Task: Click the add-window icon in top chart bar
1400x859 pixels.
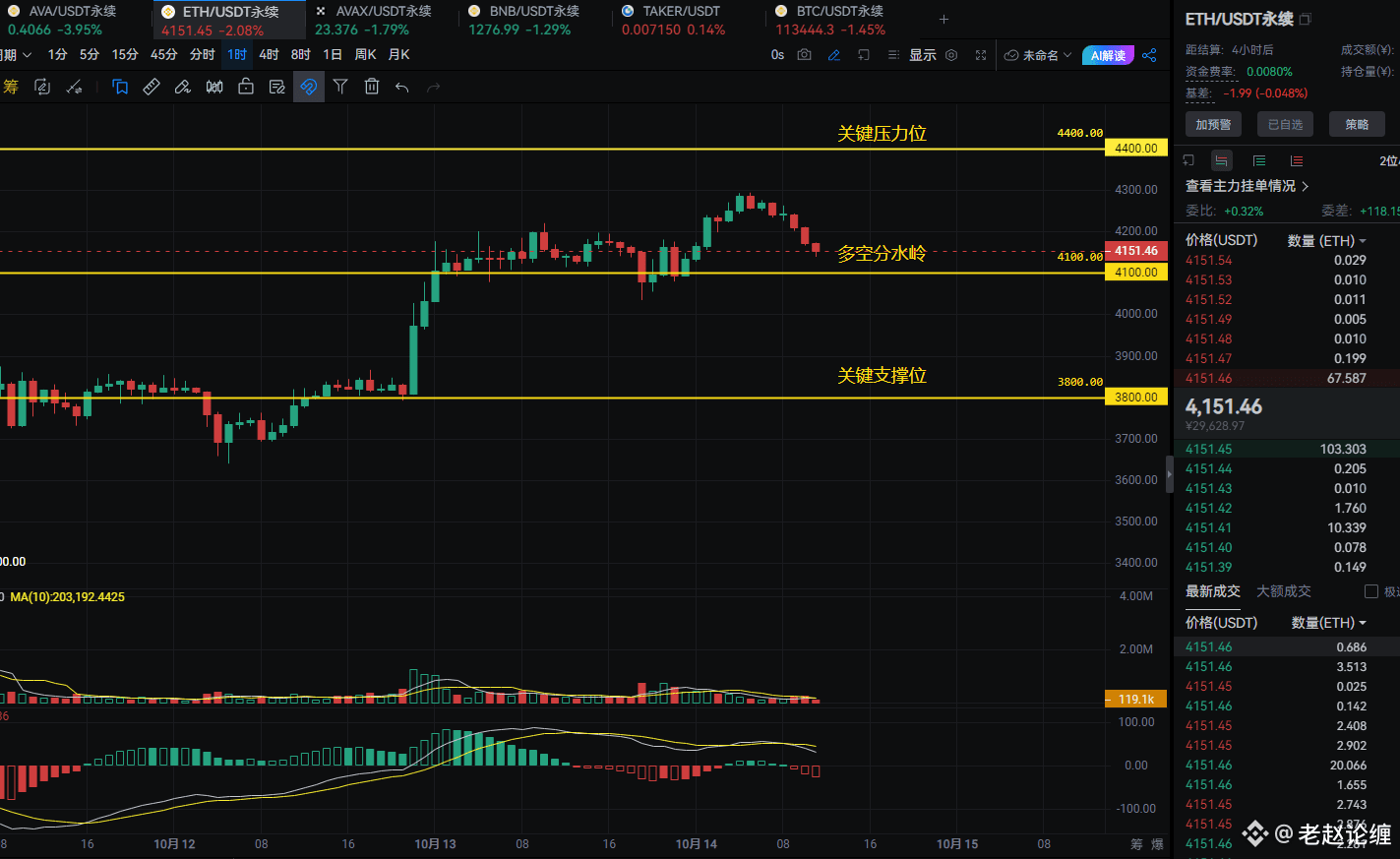Action: click(864, 55)
